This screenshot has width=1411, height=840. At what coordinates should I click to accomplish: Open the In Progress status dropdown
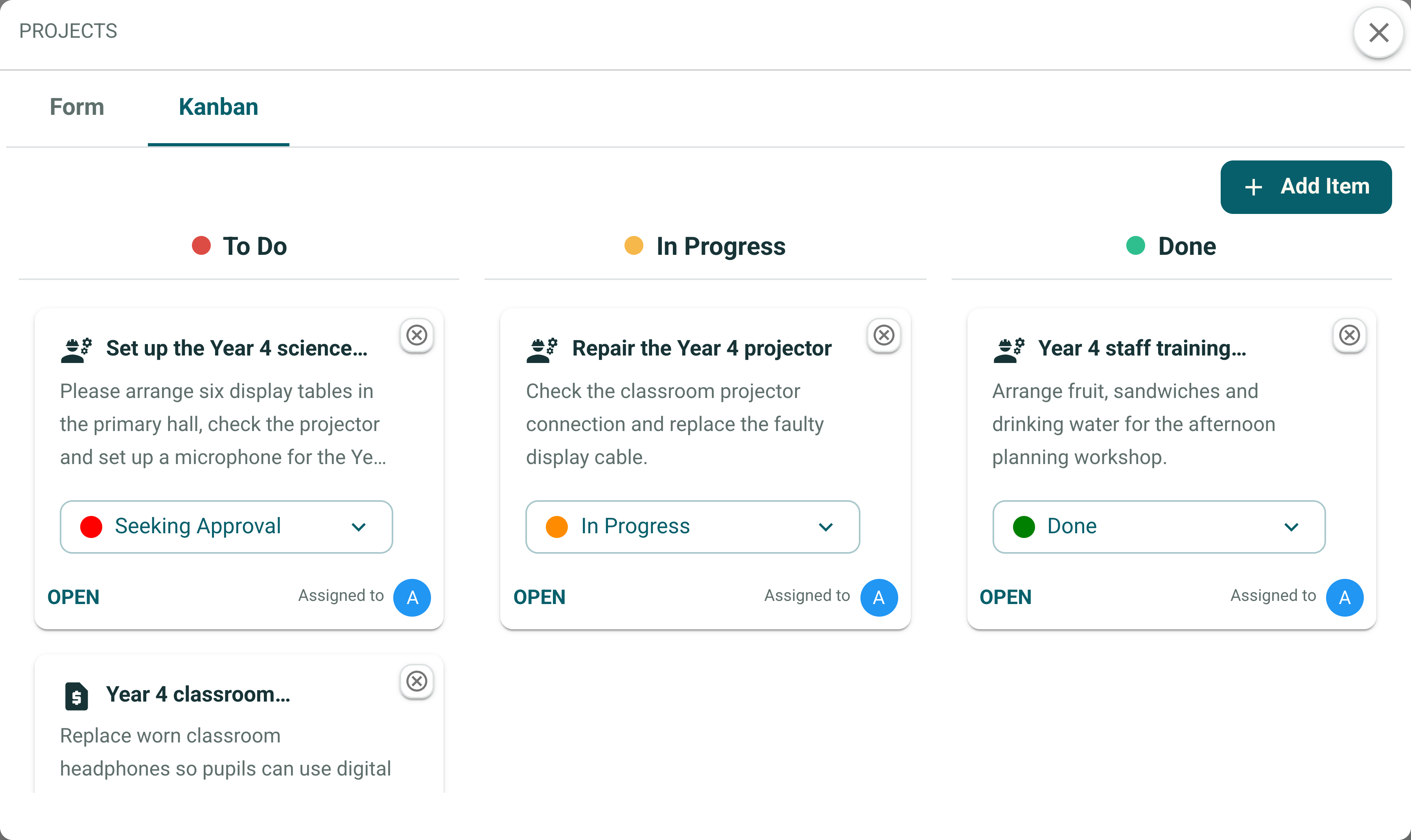[693, 527]
